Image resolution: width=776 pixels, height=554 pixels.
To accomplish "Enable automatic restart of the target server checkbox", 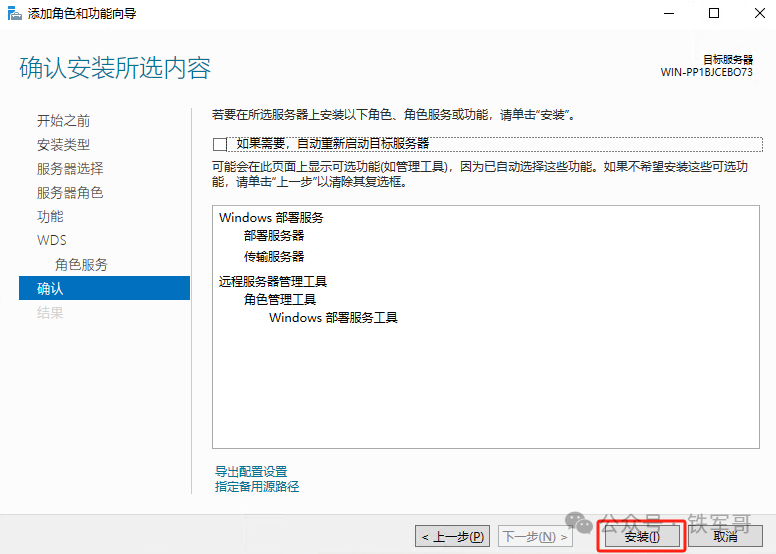I will tap(220, 144).
